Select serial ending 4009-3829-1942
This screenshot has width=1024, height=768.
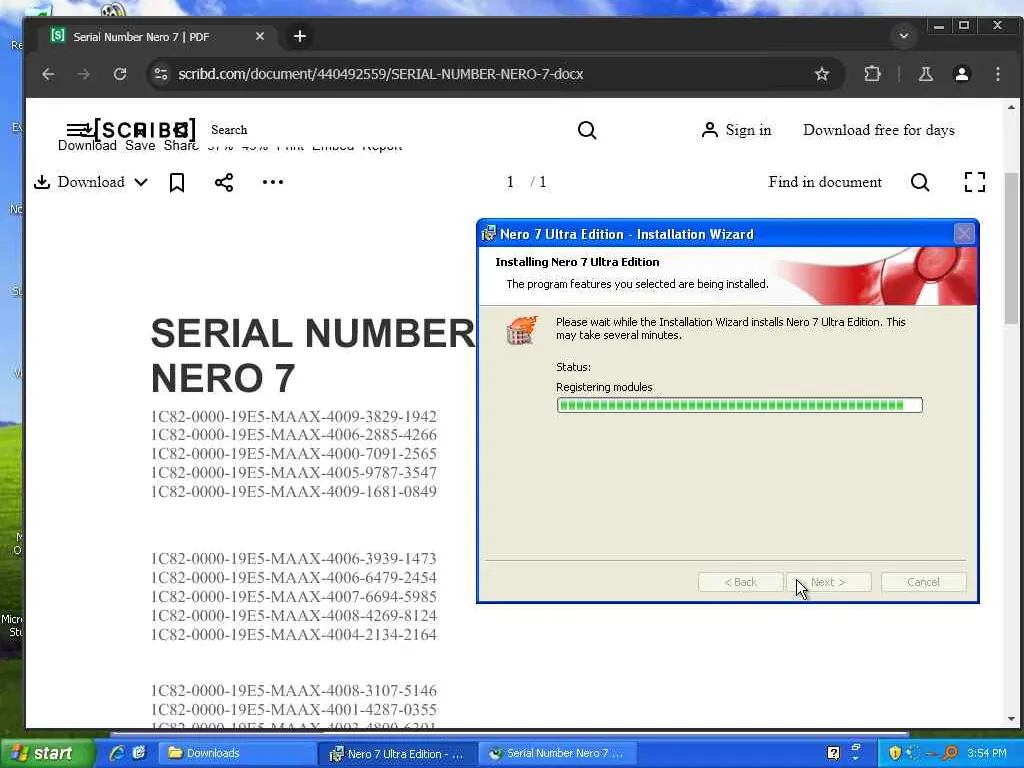coord(294,417)
